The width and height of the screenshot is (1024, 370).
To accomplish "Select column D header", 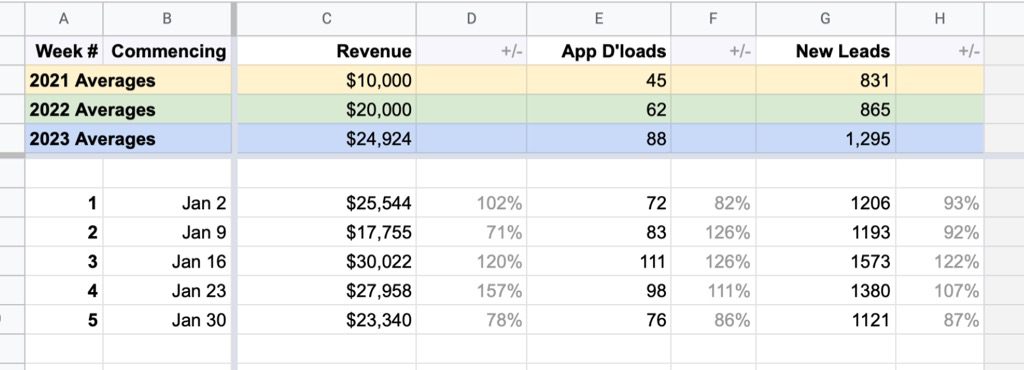I will 472,19.
